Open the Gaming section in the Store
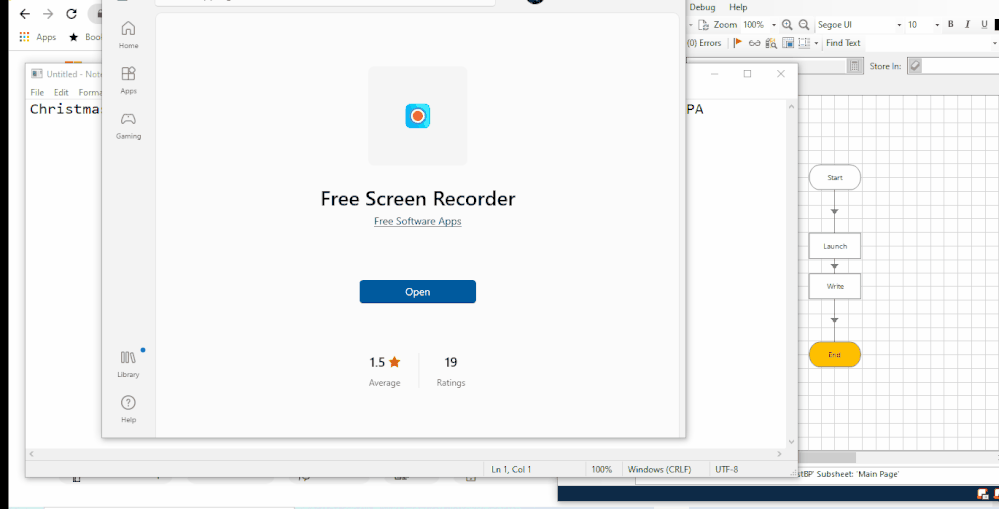This screenshot has height=509, width=999. [x=128, y=125]
